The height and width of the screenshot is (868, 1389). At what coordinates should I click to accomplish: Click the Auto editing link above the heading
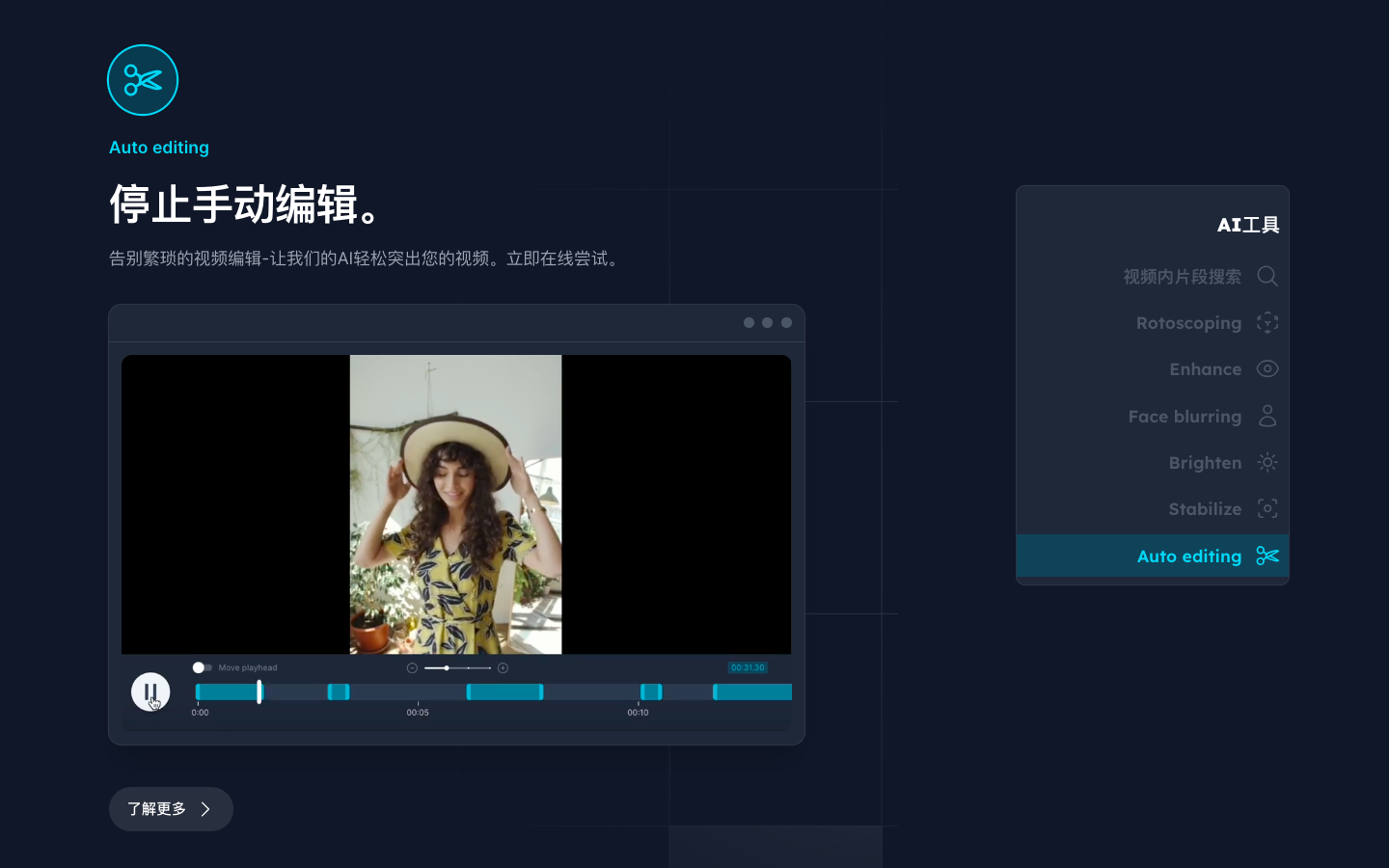[159, 147]
